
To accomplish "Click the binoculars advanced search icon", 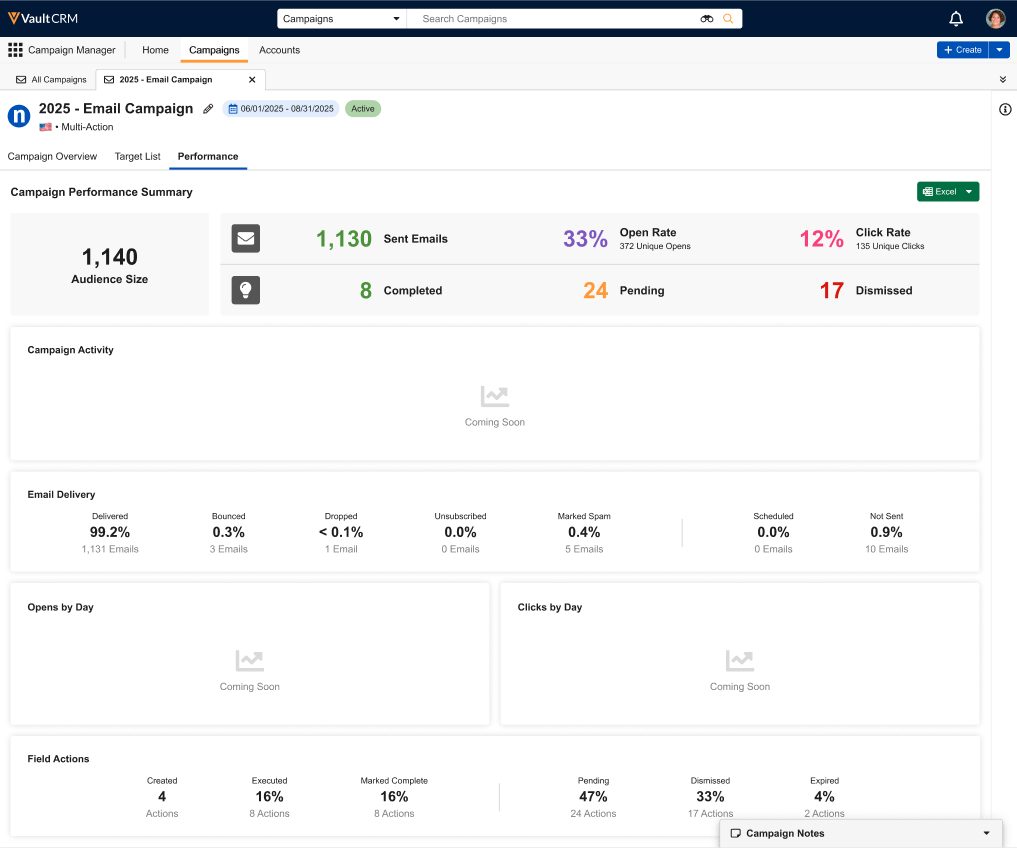I will coord(707,19).
